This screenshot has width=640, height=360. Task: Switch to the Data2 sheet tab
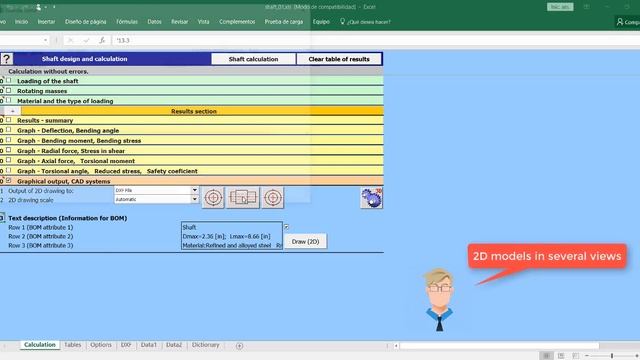[174, 345]
